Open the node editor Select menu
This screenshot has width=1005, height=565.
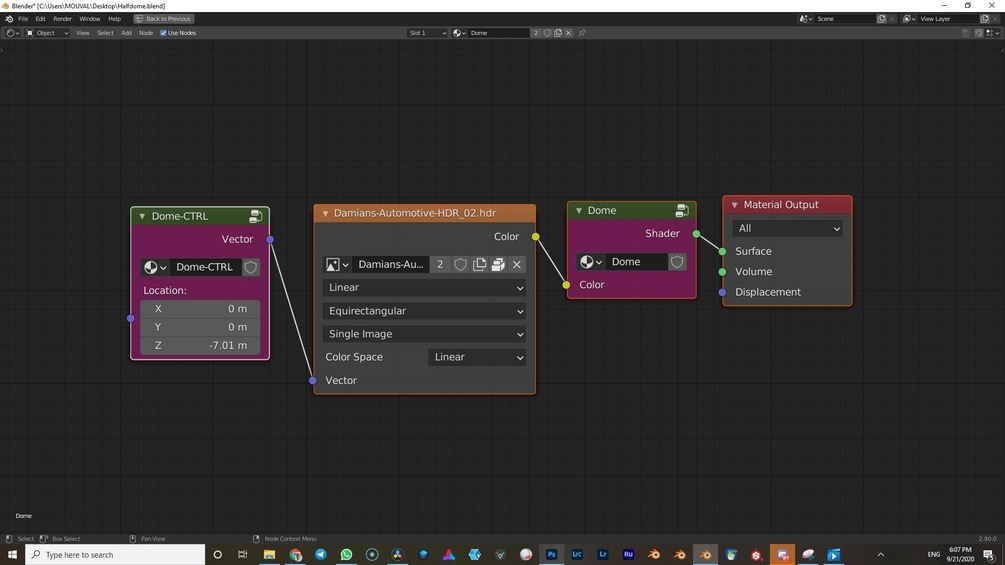(105, 33)
